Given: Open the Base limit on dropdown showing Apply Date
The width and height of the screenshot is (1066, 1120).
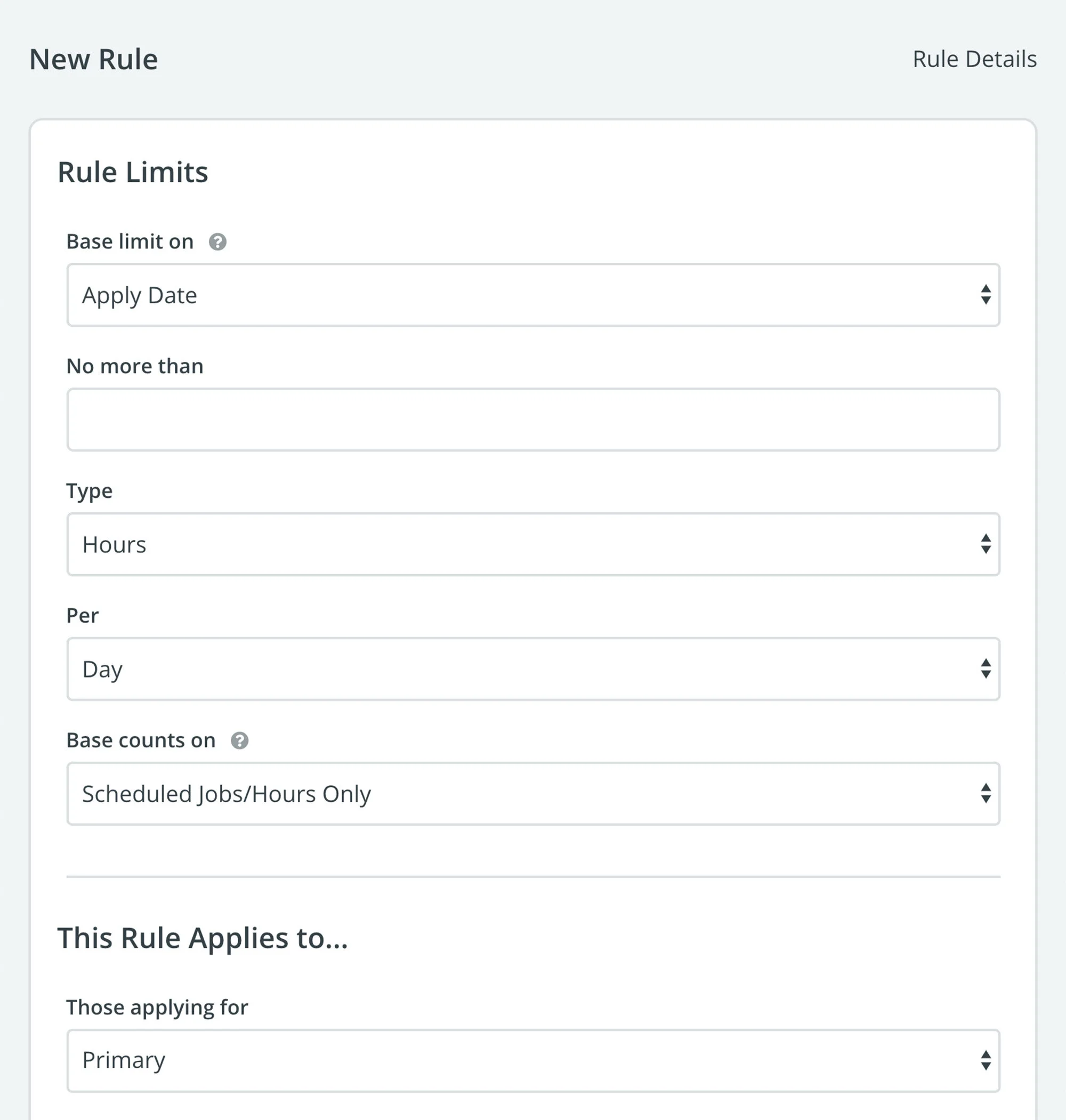Looking at the screenshot, I should [533, 294].
